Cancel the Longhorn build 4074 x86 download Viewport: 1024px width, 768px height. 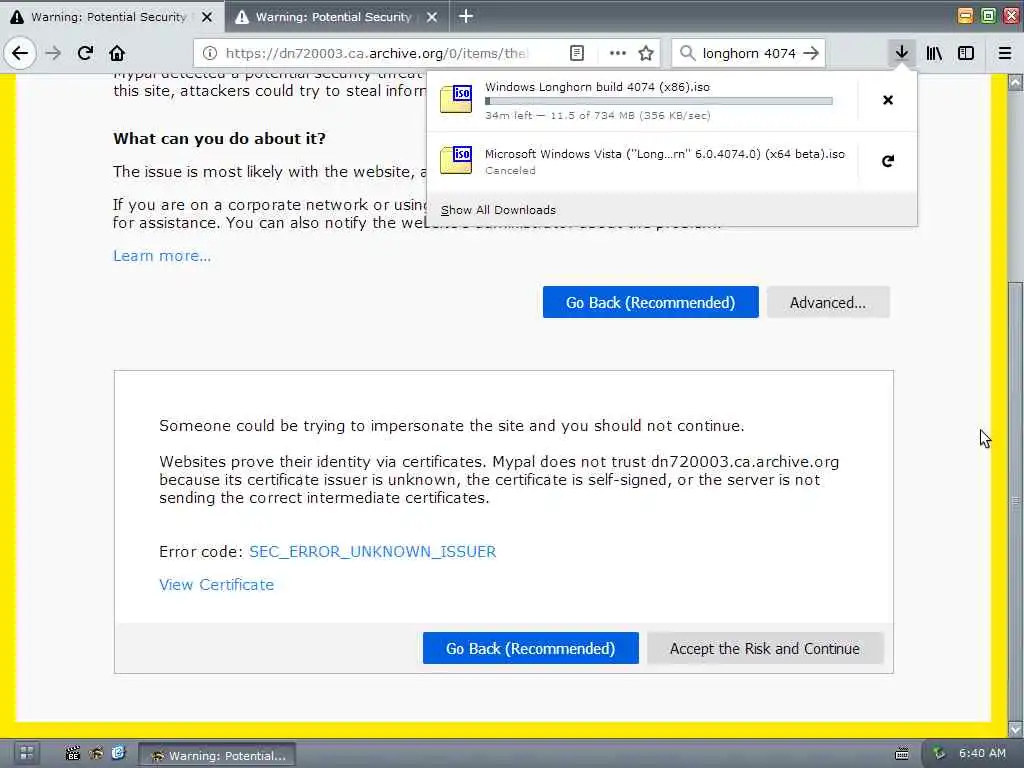click(888, 100)
